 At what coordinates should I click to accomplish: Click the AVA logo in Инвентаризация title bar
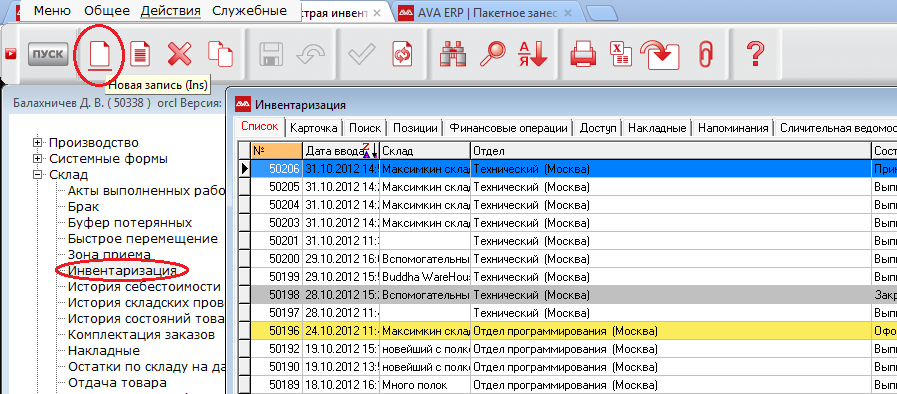244,105
